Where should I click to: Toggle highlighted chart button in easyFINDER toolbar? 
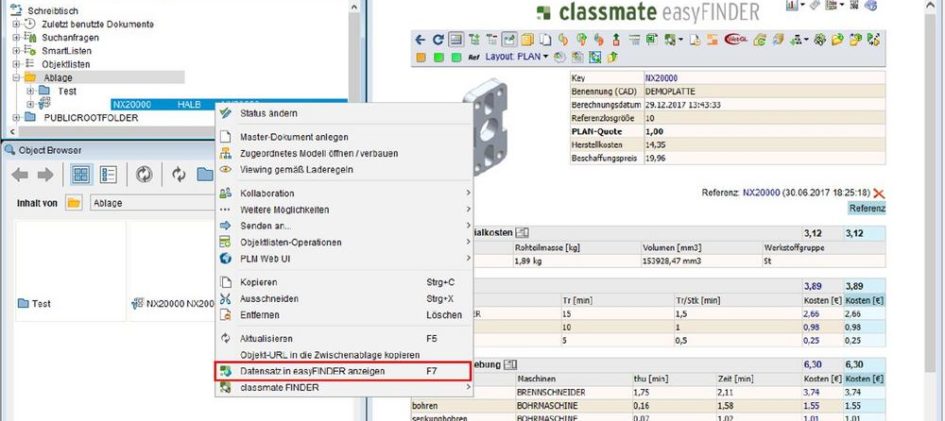509,40
